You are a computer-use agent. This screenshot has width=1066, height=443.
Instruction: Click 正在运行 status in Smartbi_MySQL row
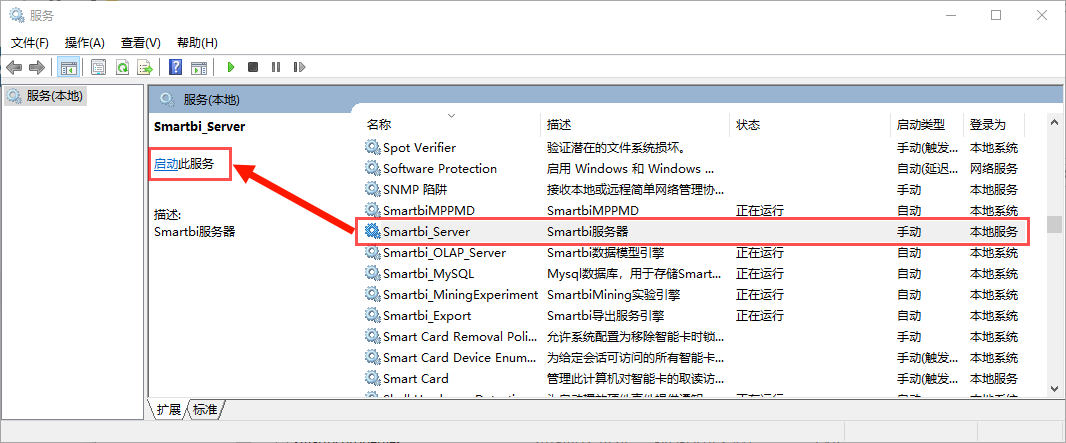point(760,274)
